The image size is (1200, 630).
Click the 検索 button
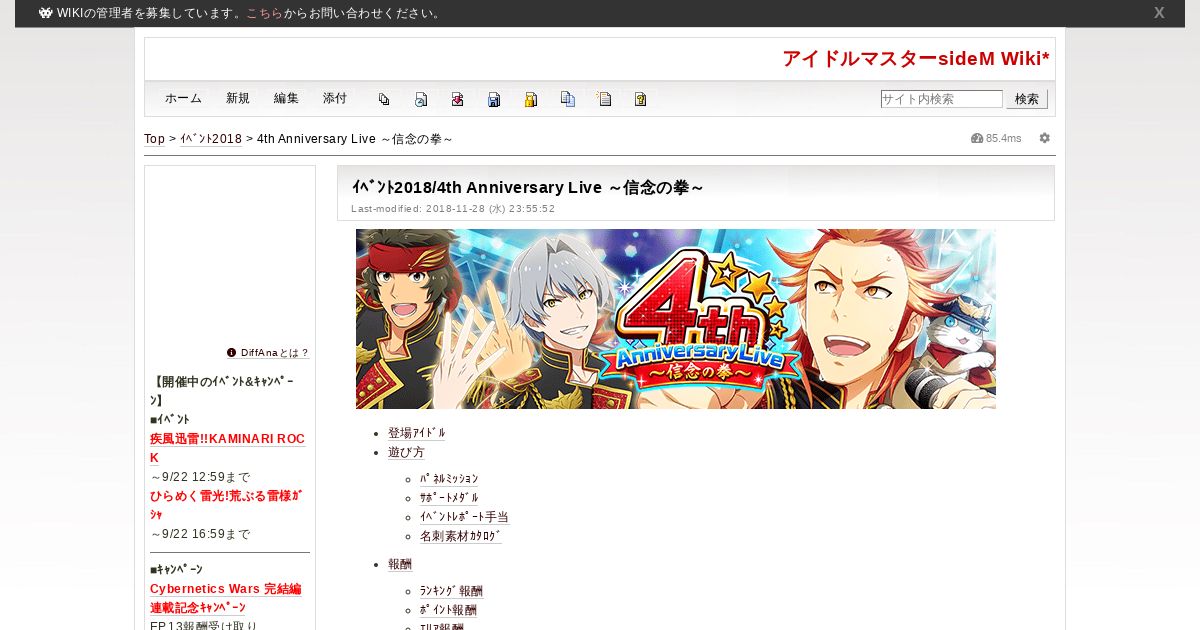tap(1027, 99)
